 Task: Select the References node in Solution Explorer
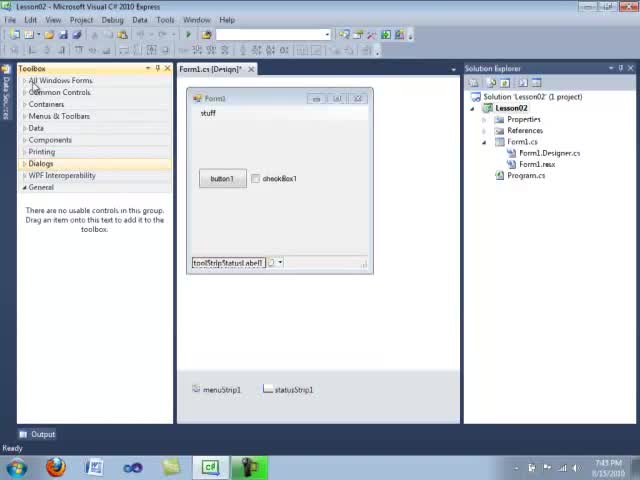(524, 131)
